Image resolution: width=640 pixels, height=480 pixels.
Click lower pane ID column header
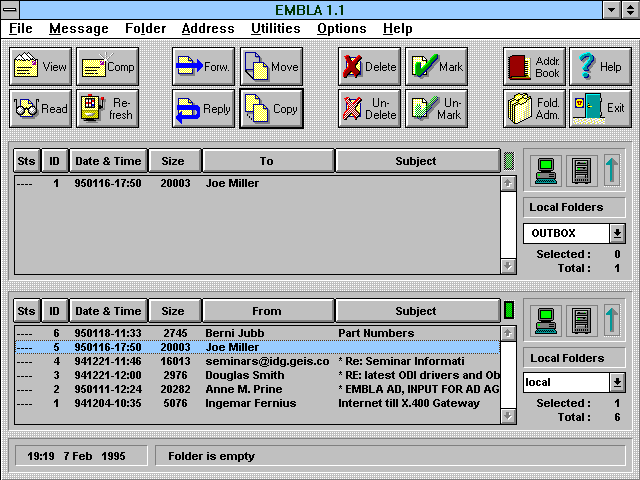click(55, 311)
